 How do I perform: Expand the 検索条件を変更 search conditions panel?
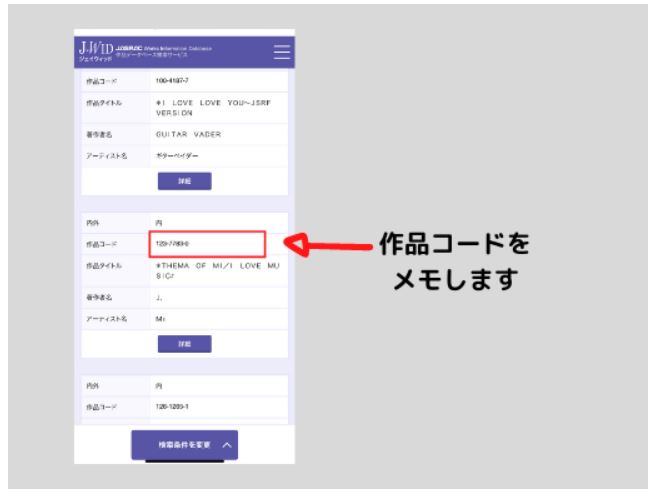[x=184, y=444]
